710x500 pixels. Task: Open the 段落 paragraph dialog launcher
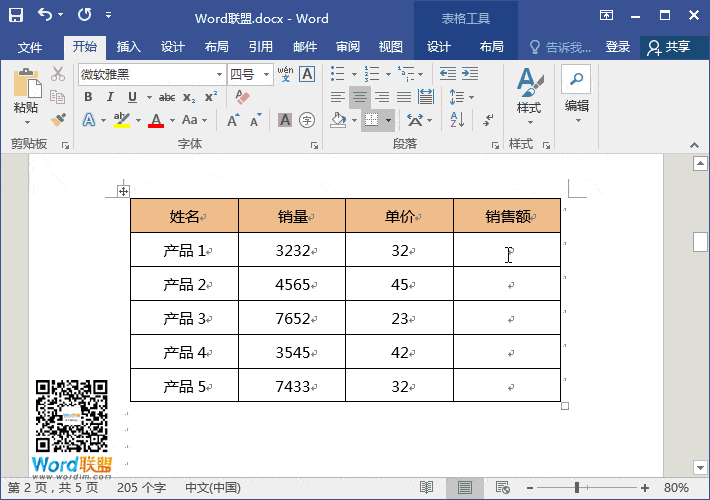(x=495, y=145)
